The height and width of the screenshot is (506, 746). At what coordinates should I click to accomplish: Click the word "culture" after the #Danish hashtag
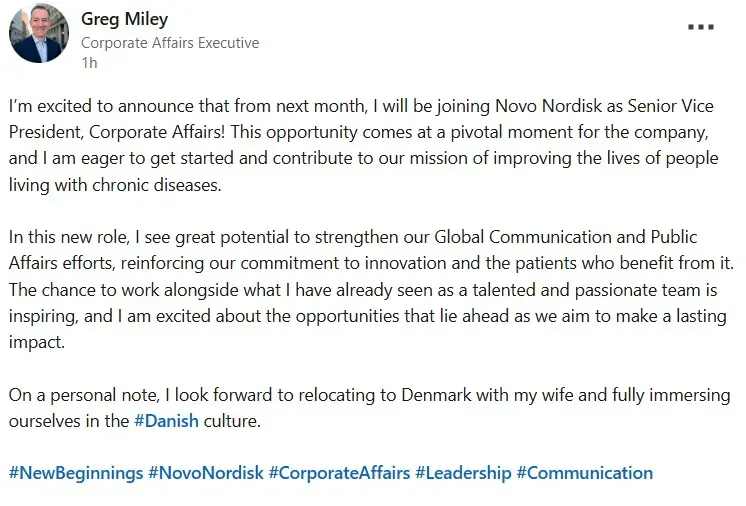tap(231, 421)
